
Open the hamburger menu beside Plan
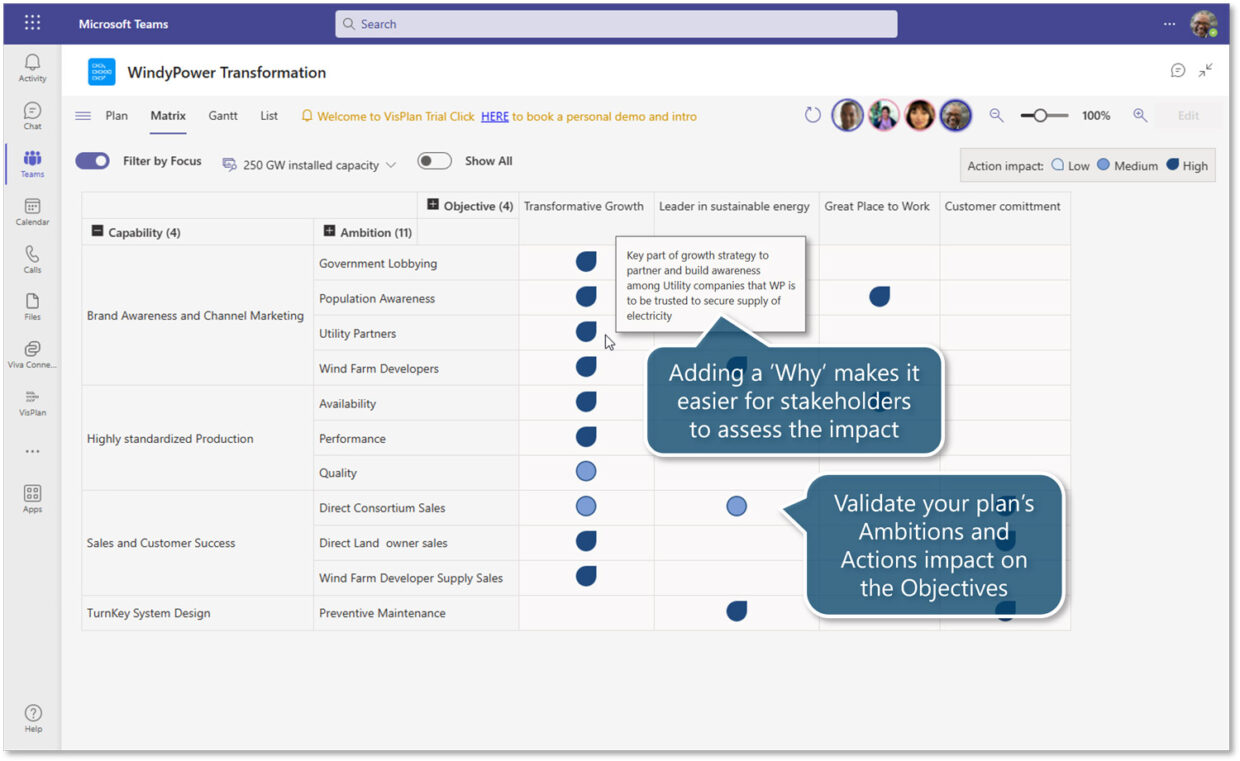point(82,115)
